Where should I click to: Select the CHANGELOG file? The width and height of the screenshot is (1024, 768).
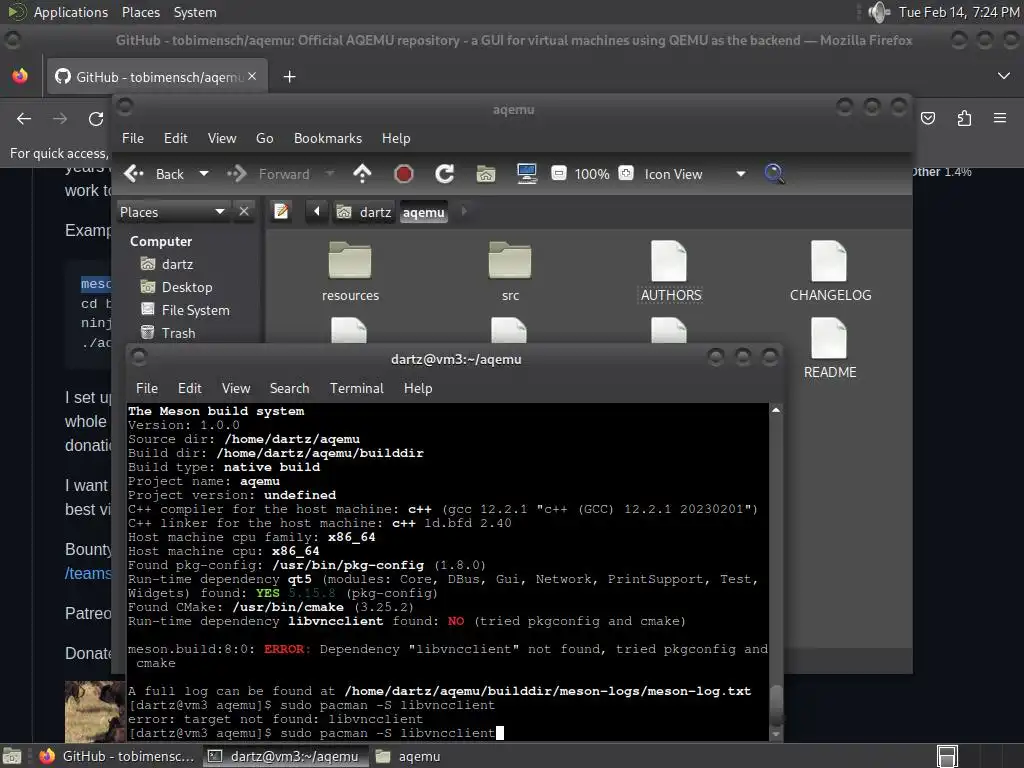(830, 272)
